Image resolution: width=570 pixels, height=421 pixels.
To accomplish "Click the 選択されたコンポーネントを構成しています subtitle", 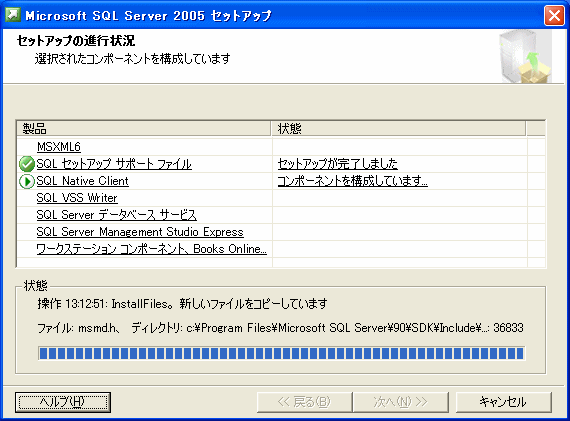I will point(133,59).
